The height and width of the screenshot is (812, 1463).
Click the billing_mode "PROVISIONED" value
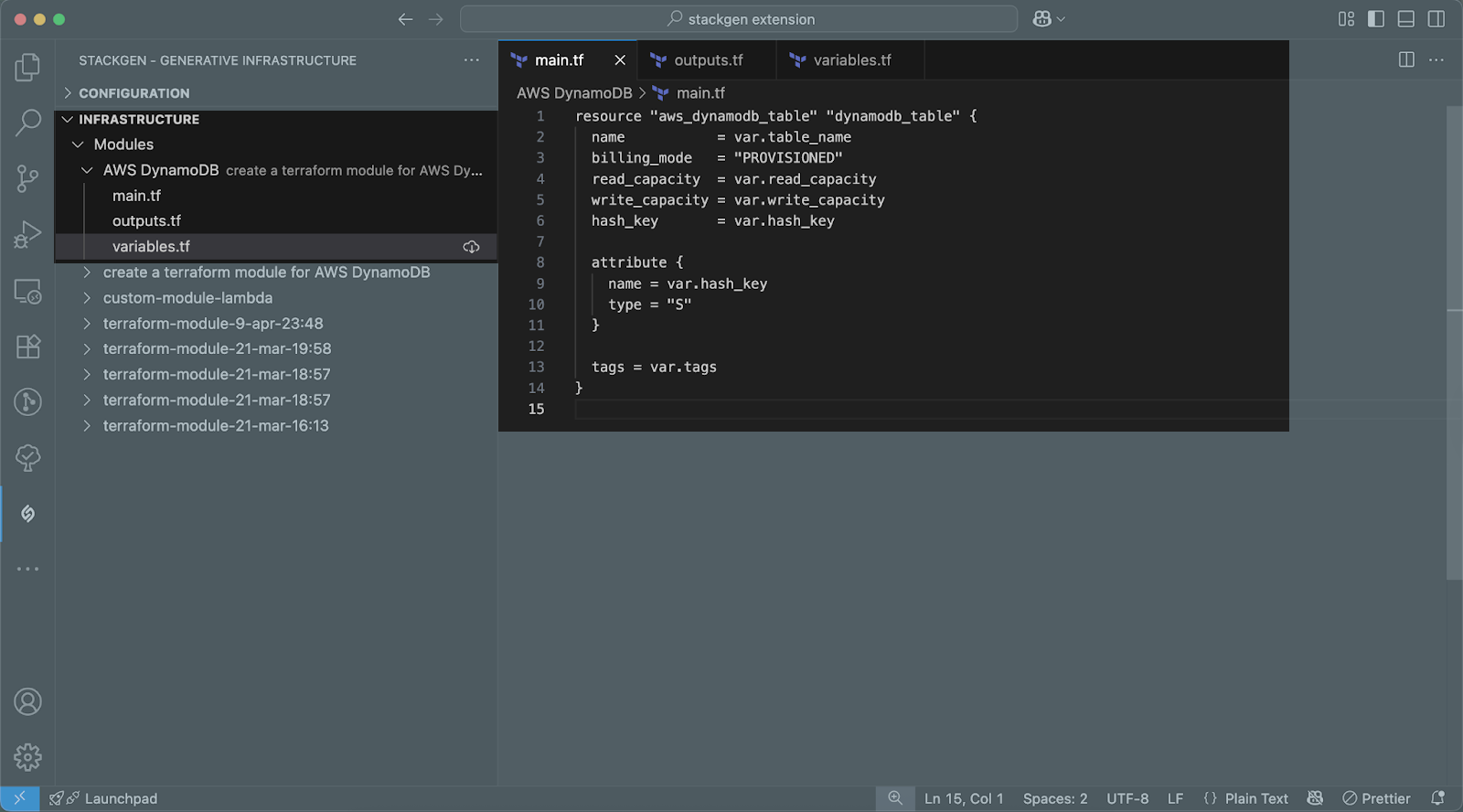(787, 158)
